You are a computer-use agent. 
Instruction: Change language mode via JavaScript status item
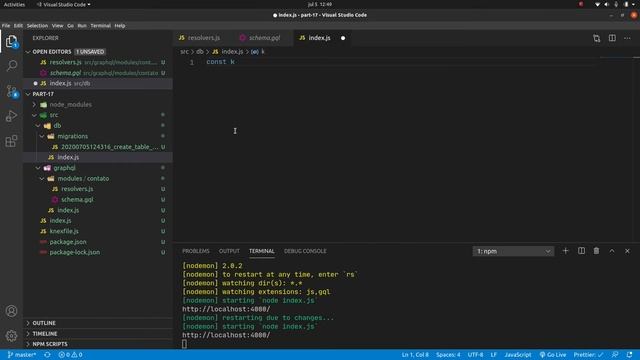(x=518, y=355)
